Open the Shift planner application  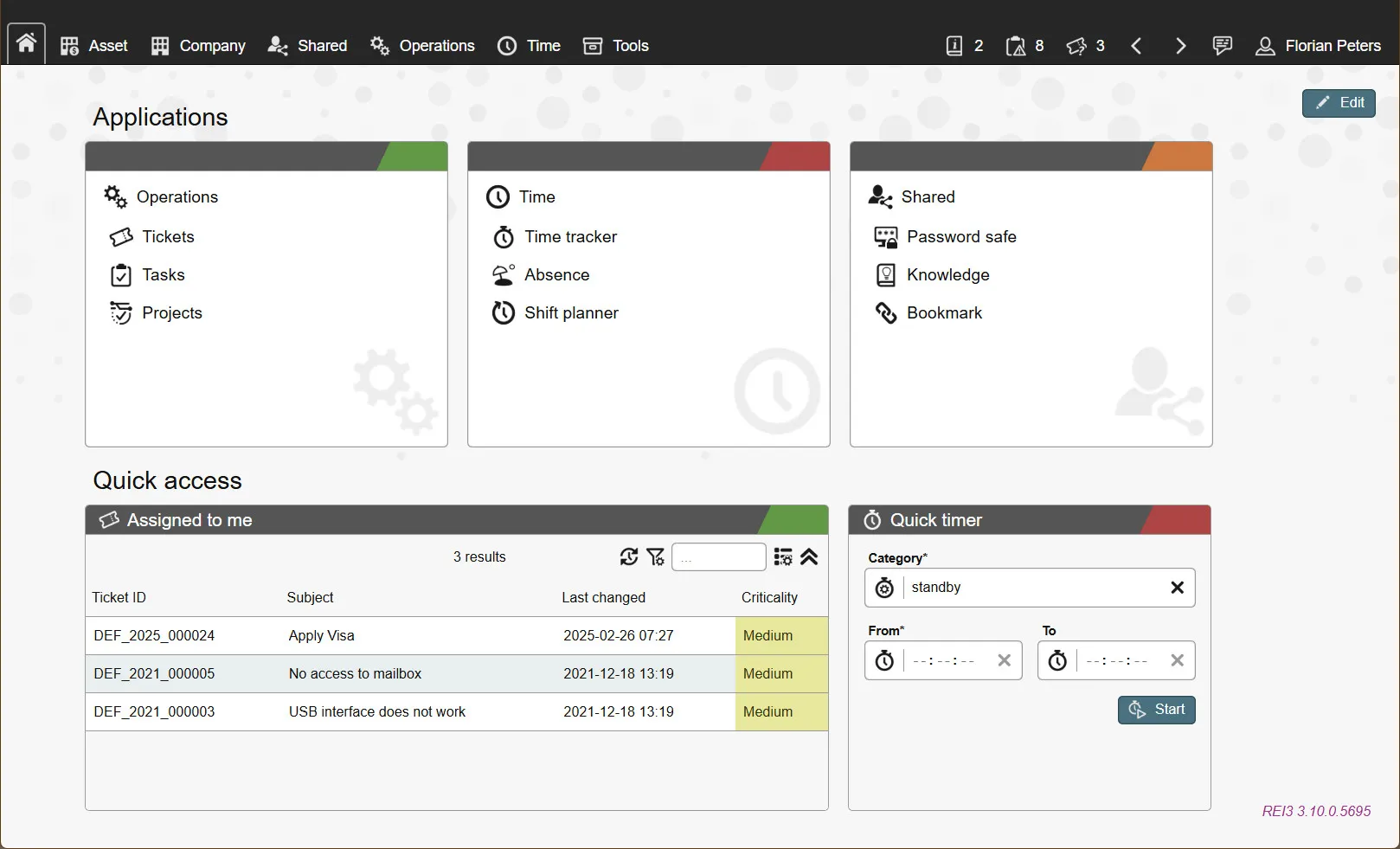[x=571, y=312]
